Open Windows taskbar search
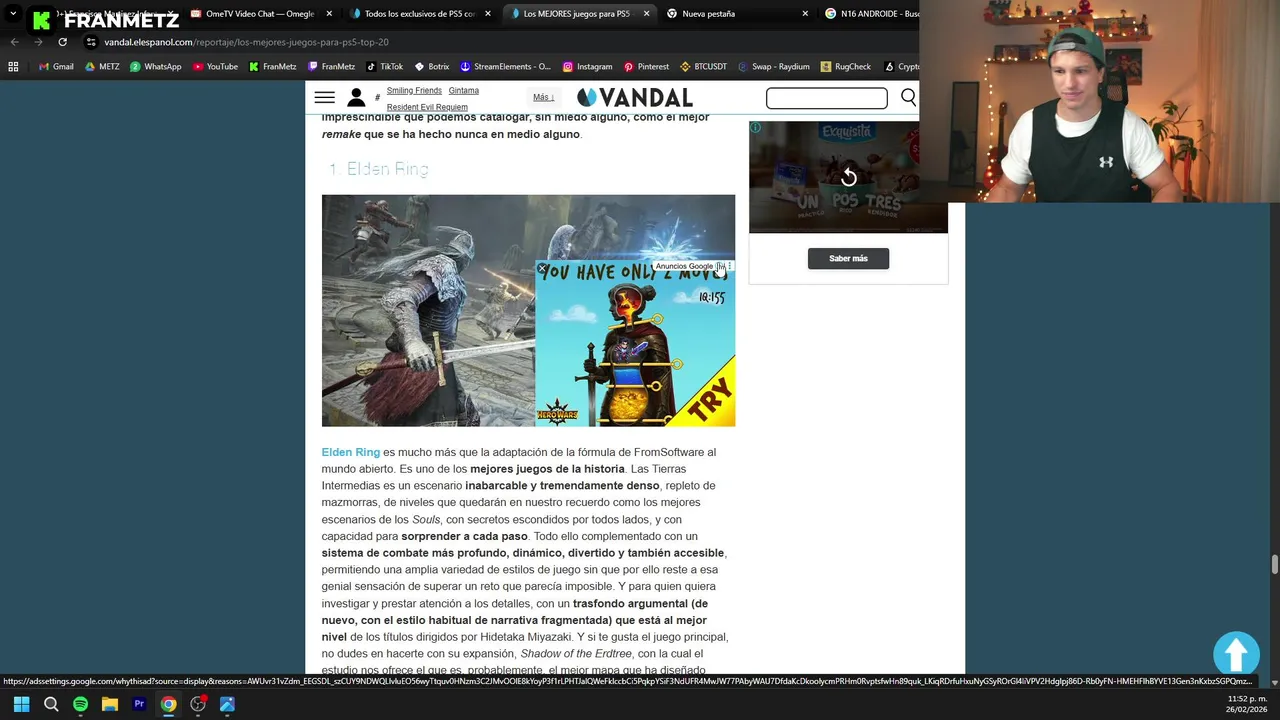 pyautogui.click(x=51, y=704)
